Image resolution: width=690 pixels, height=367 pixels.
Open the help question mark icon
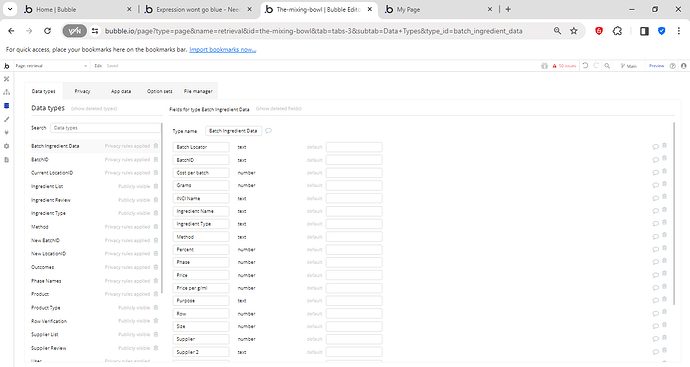pos(672,66)
